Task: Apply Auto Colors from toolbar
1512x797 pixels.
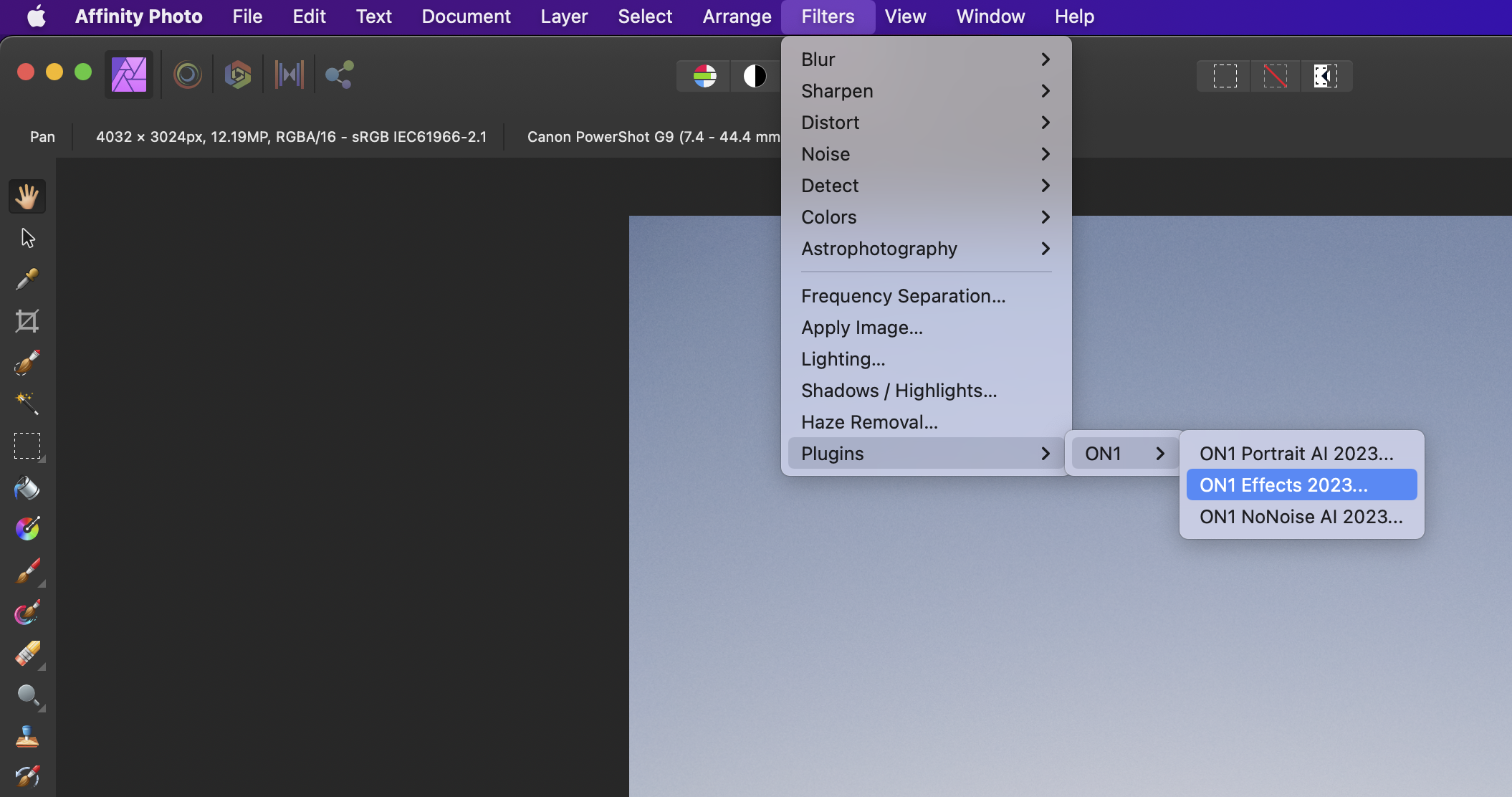Action: click(x=704, y=76)
